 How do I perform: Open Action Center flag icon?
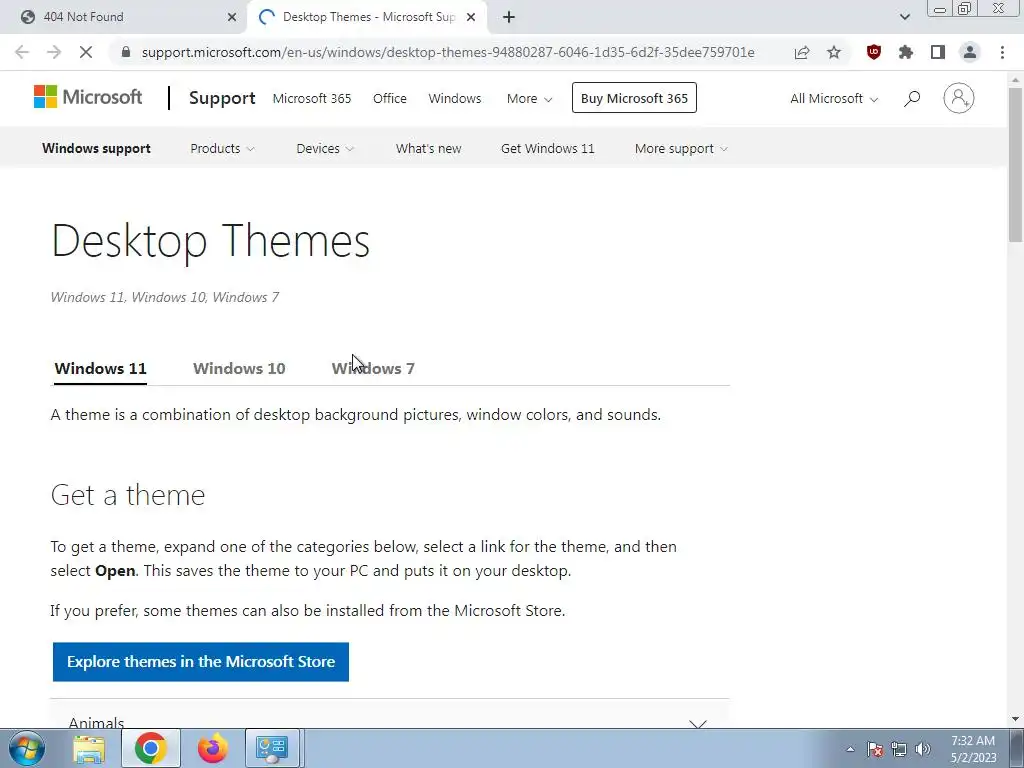point(875,749)
